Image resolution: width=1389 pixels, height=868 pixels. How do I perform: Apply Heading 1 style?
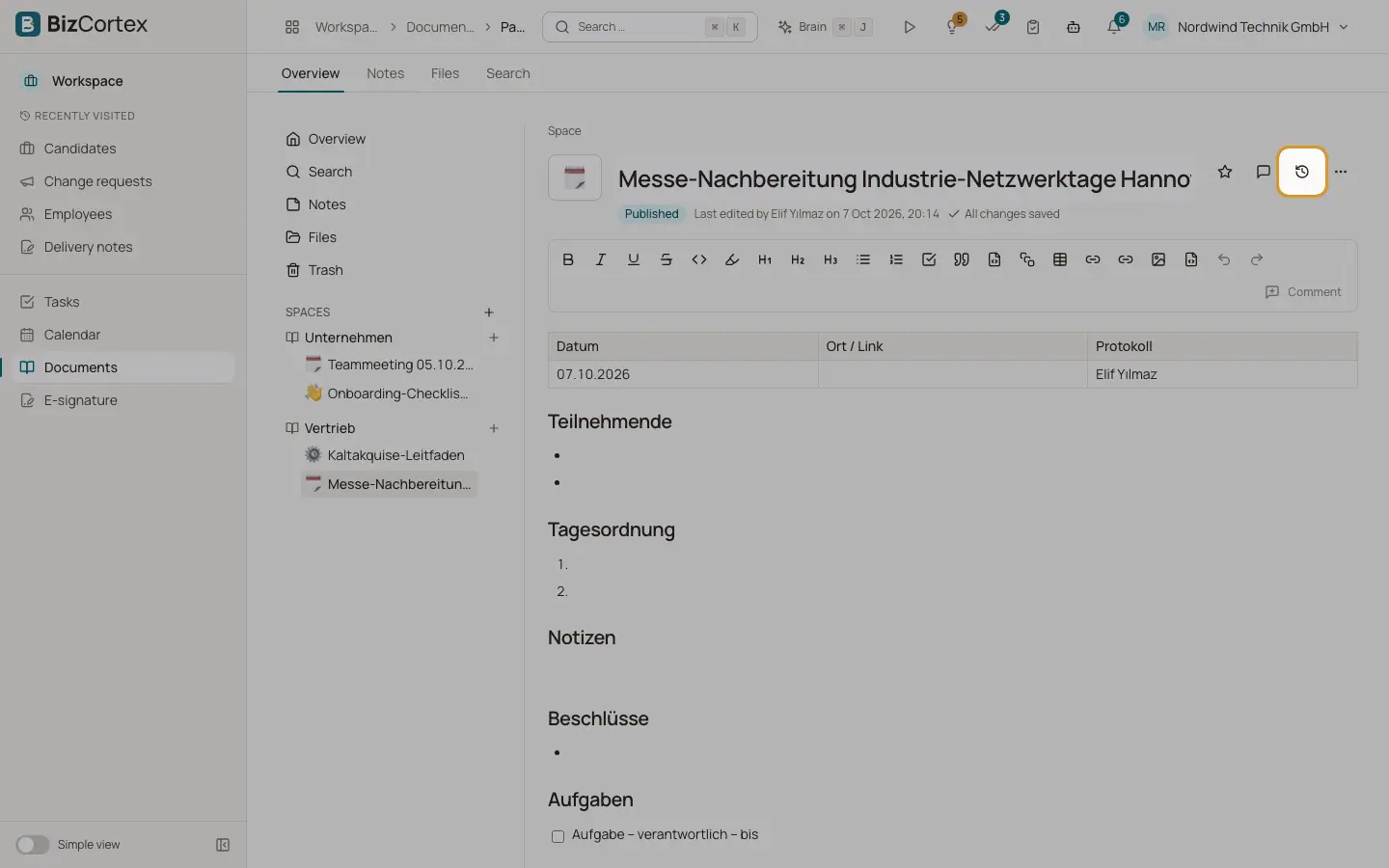tap(765, 259)
